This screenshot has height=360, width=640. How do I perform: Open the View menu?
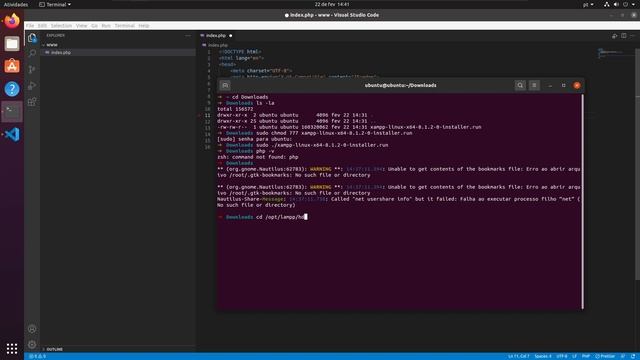pos(82,26)
